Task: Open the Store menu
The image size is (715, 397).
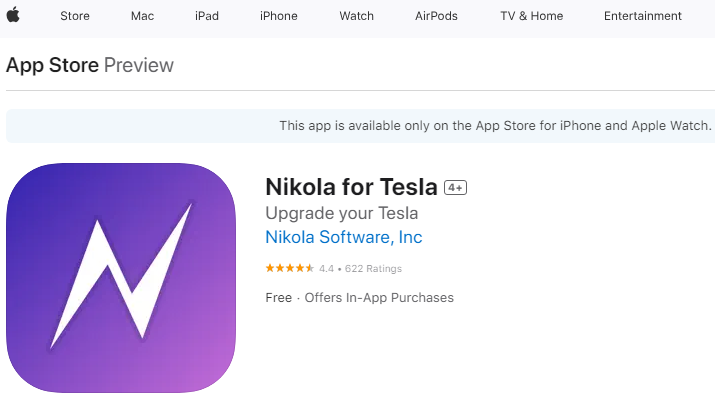Action: click(x=75, y=16)
